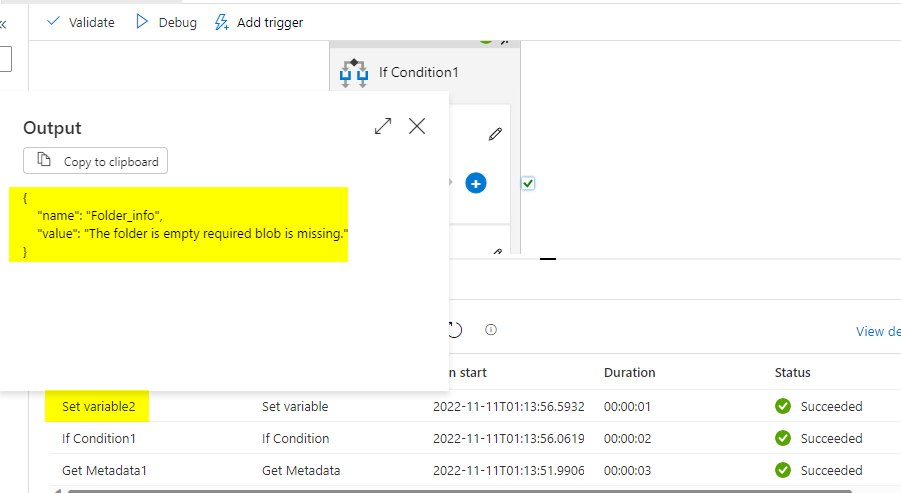Open the info icon beside refresh
The image size is (901, 493).
point(491,330)
